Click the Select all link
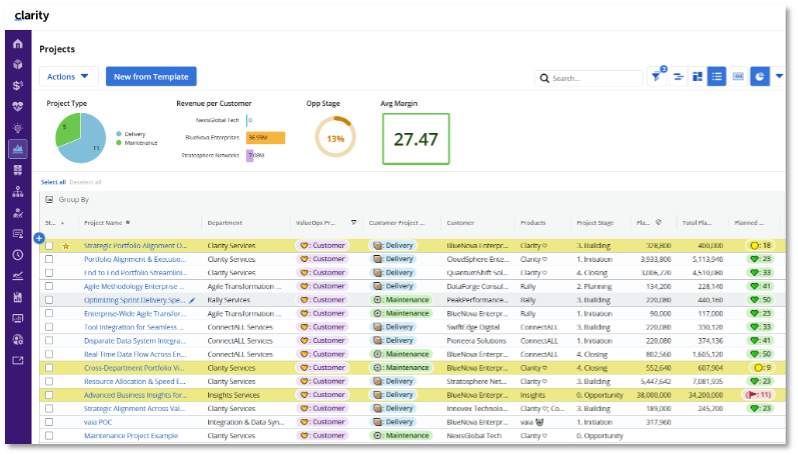 pyautogui.click(x=53, y=182)
